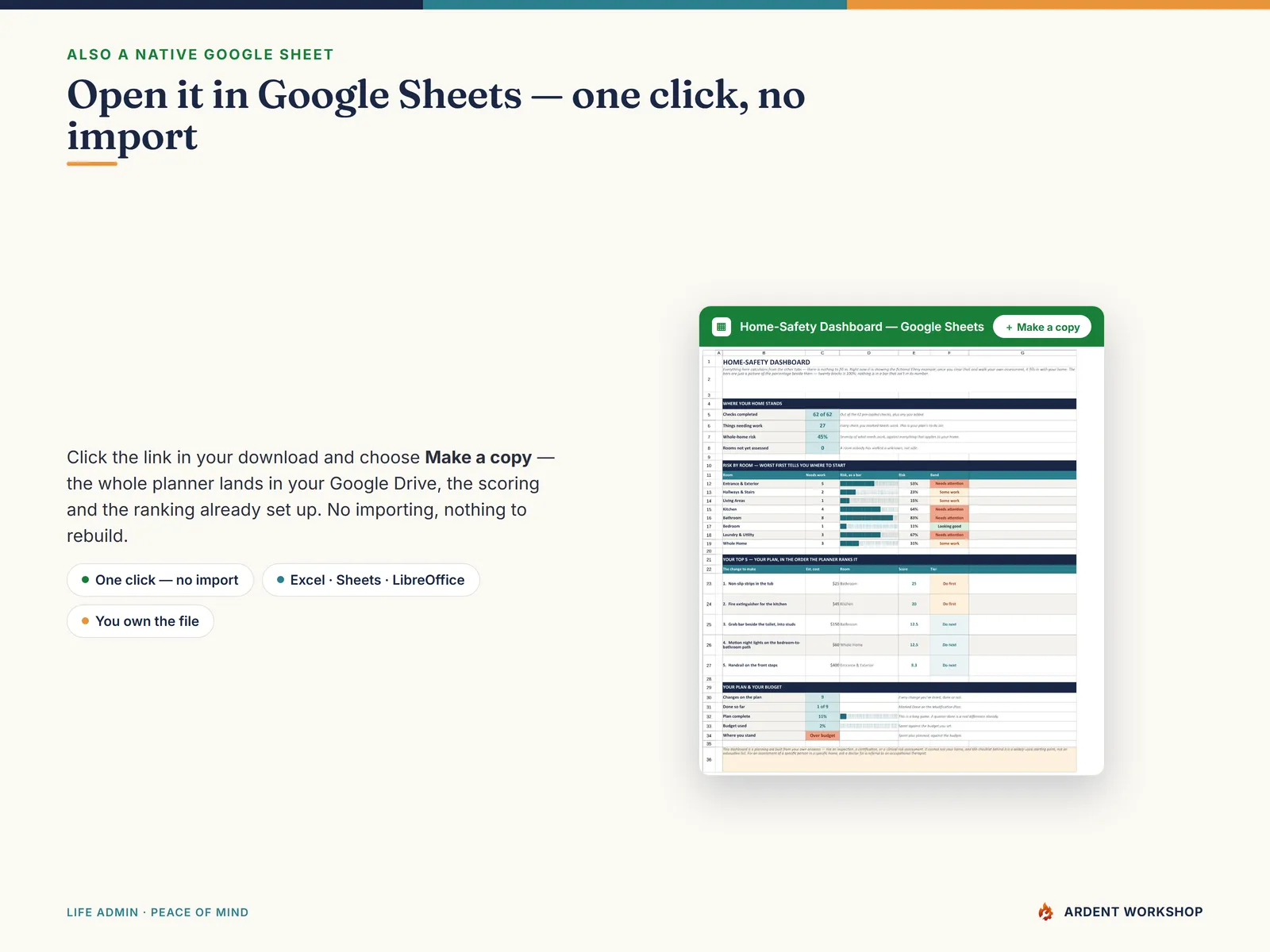The image size is (1270, 952).
Task: Select the "RISK BY ROOM" section header
Action: [899, 466]
